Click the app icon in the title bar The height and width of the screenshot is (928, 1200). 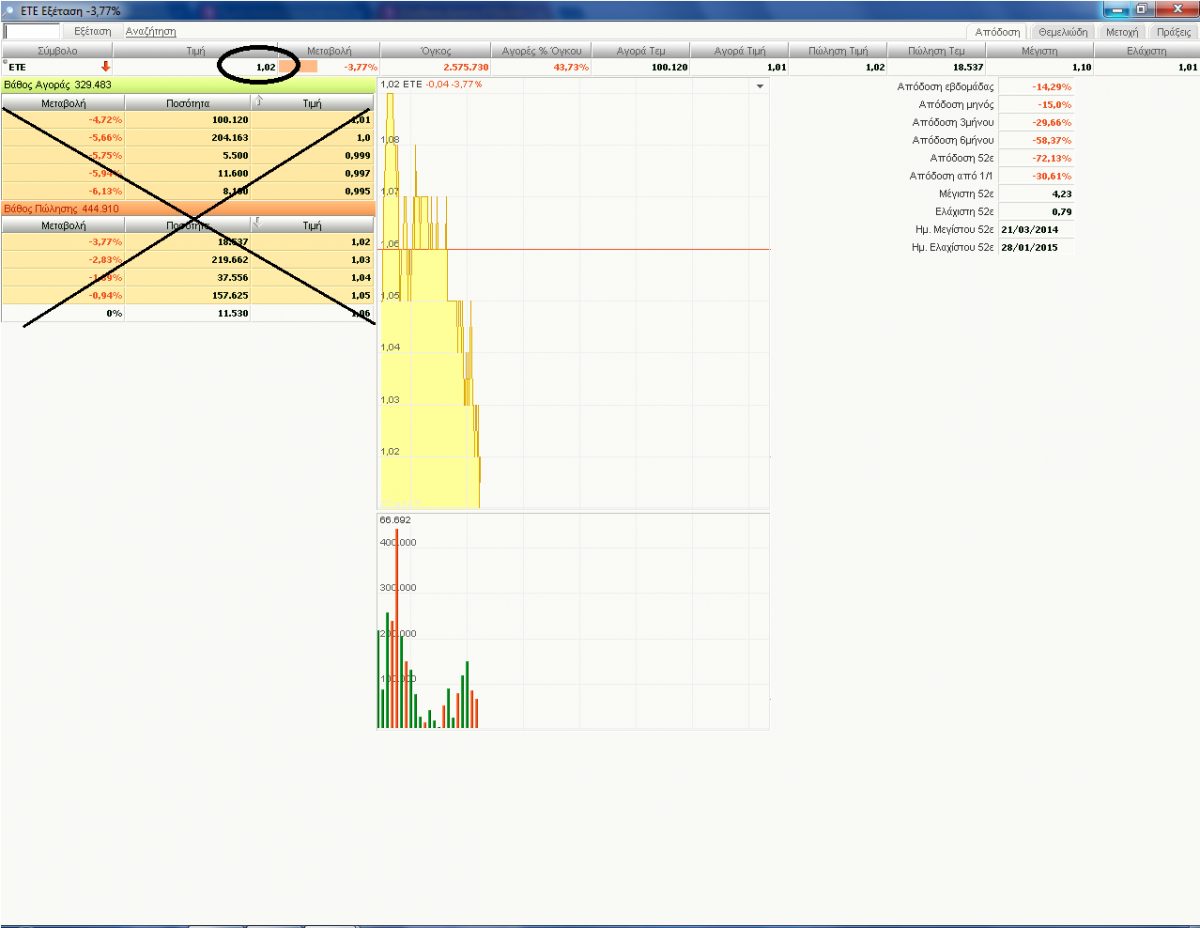(9, 9)
